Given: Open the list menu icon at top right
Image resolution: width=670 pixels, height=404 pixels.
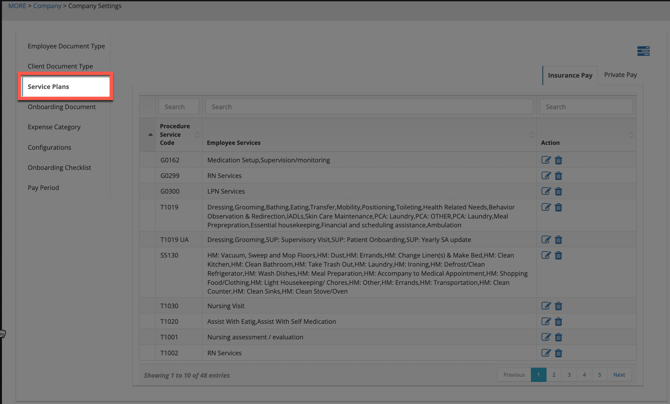Looking at the screenshot, I should (643, 51).
